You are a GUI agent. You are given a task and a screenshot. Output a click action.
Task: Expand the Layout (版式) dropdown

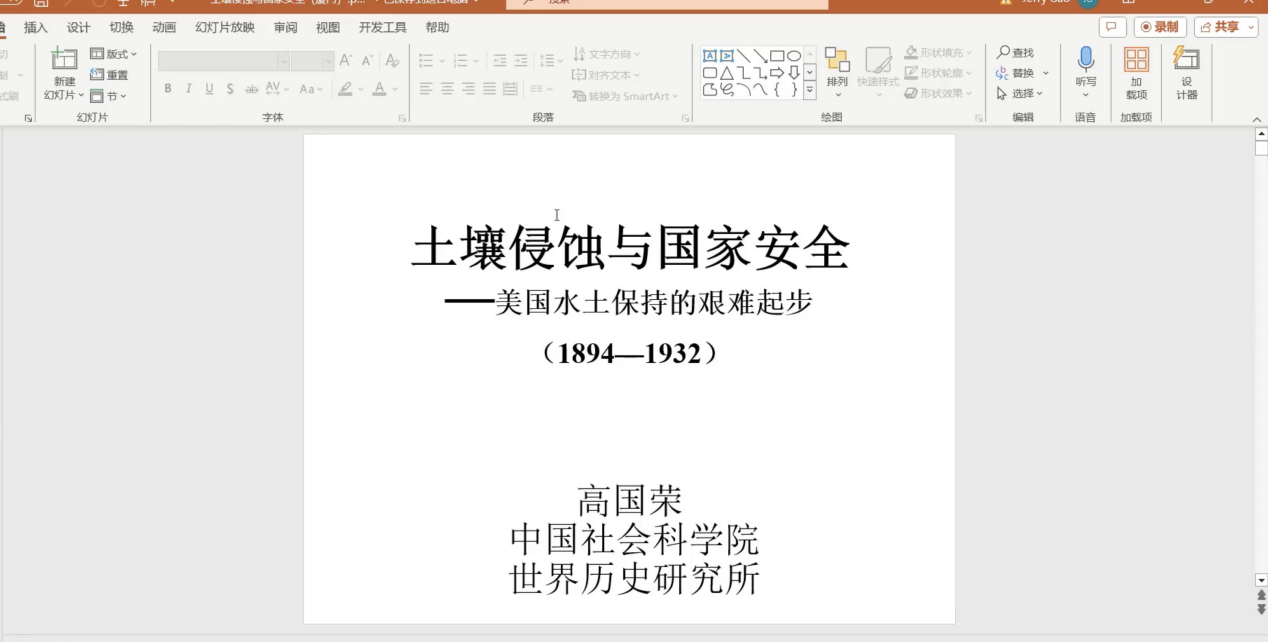pos(114,54)
